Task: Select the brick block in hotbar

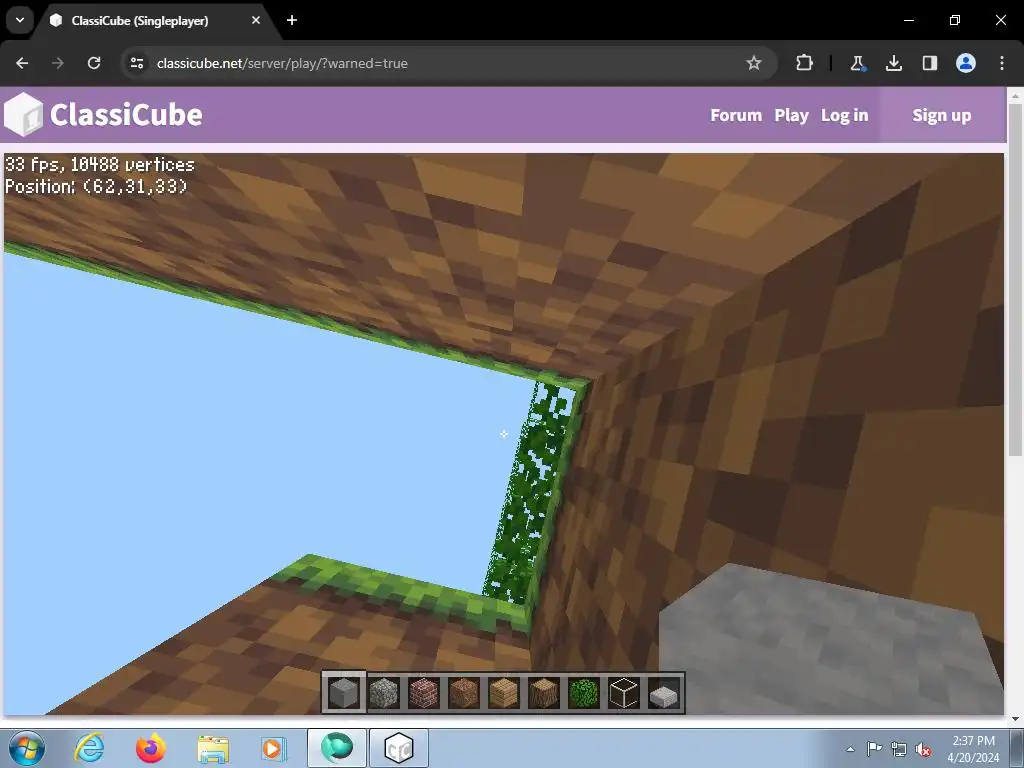Action: [424, 693]
